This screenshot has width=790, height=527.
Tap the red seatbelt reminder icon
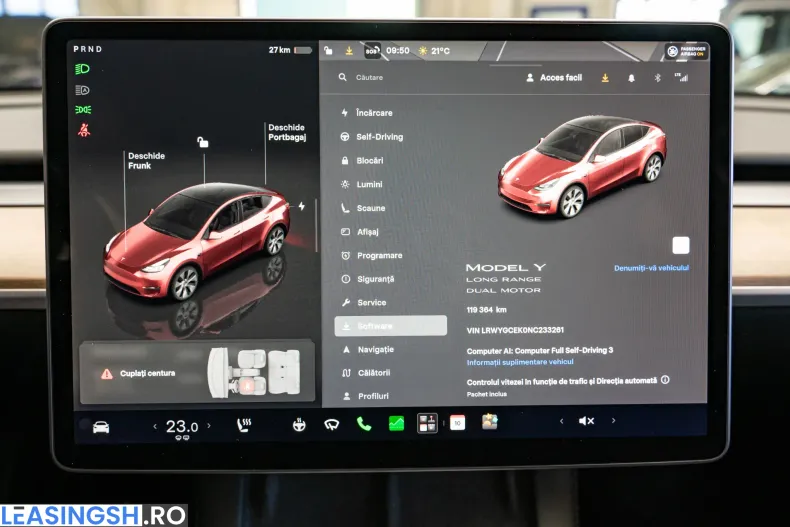click(x=84, y=130)
